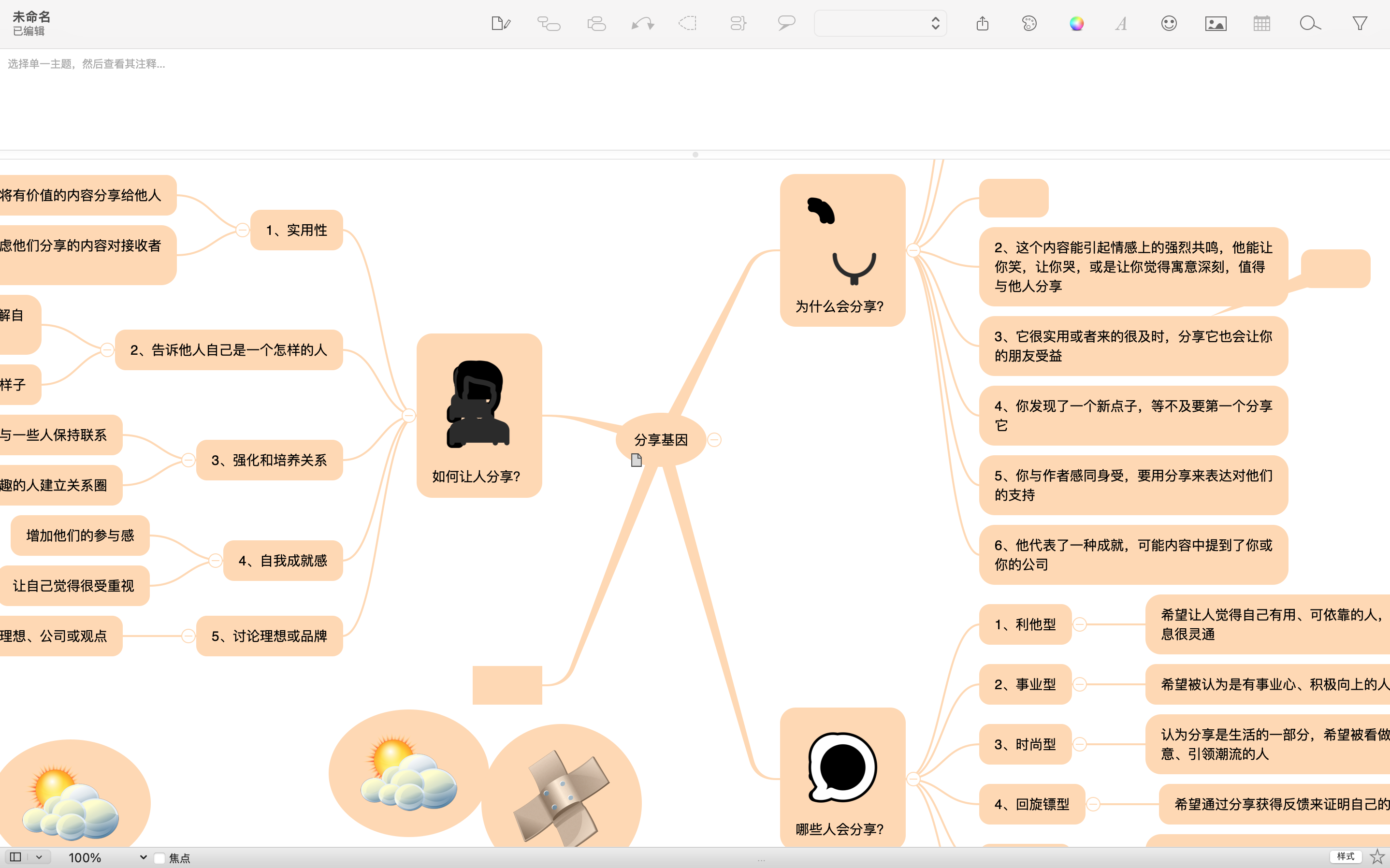Viewport: 1390px width, 868px height.
Task: Open the search magnifier tool
Action: [x=1310, y=24]
